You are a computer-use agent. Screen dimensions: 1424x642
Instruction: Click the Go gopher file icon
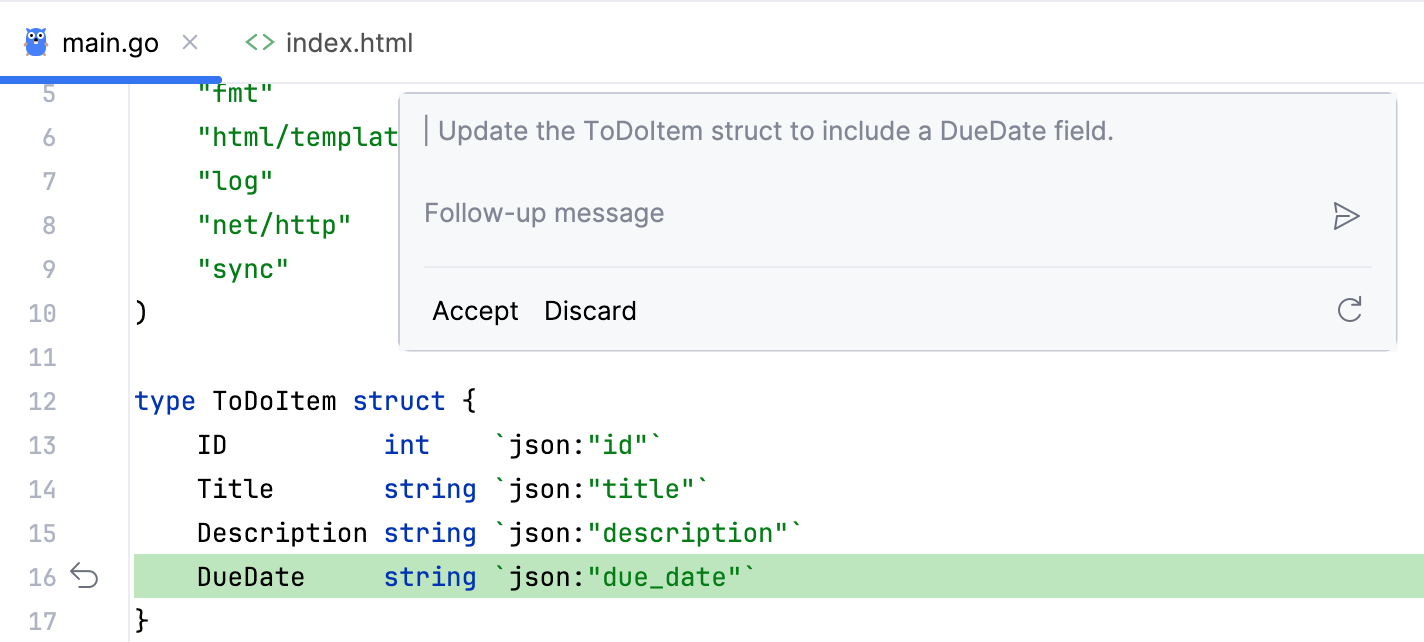click(x=36, y=42)
